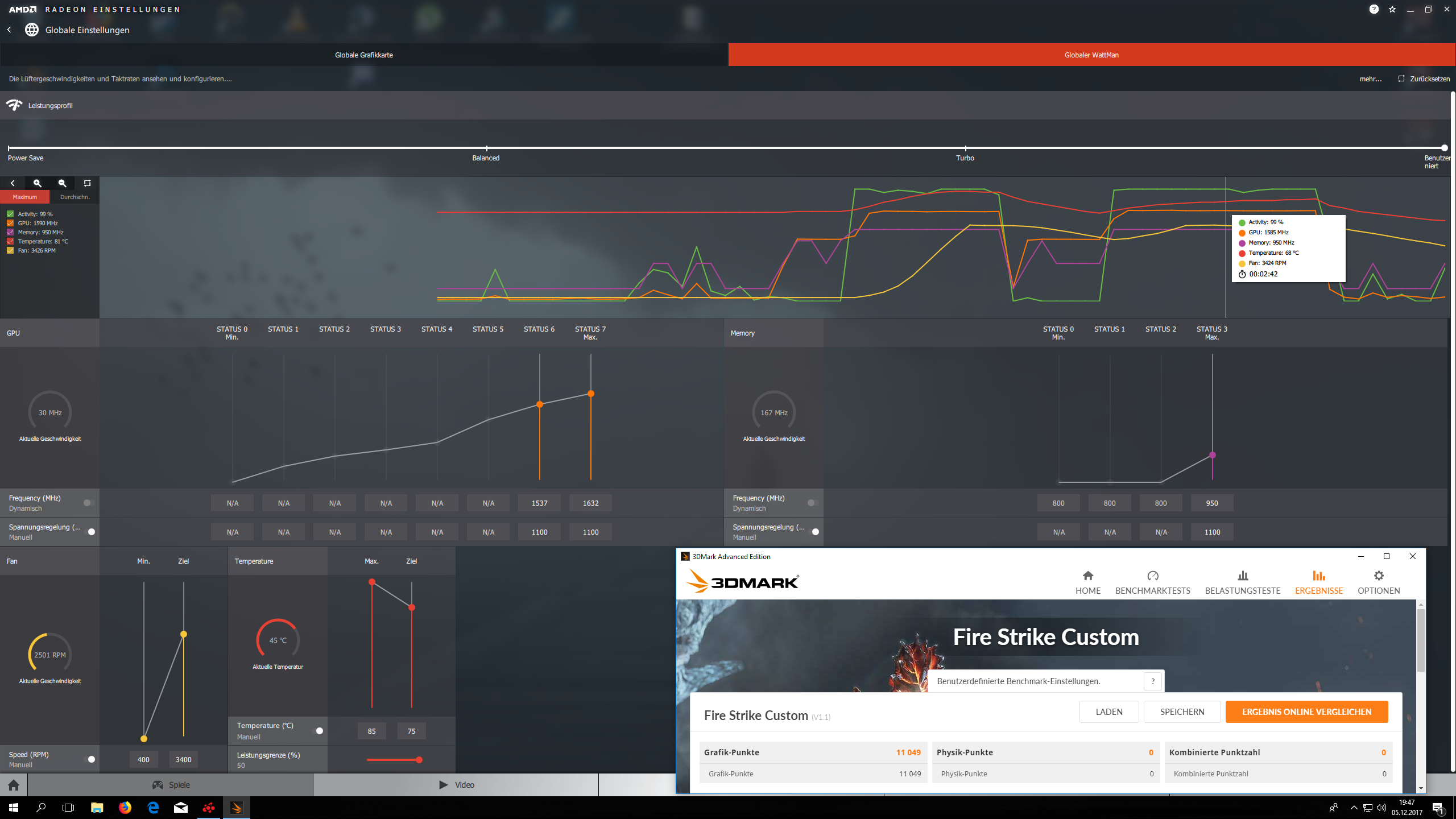The height and width of the screenshot is (819, 1456).
Task: Open 3DMark Belastungsteste icon
Action: coord(1243,576)
